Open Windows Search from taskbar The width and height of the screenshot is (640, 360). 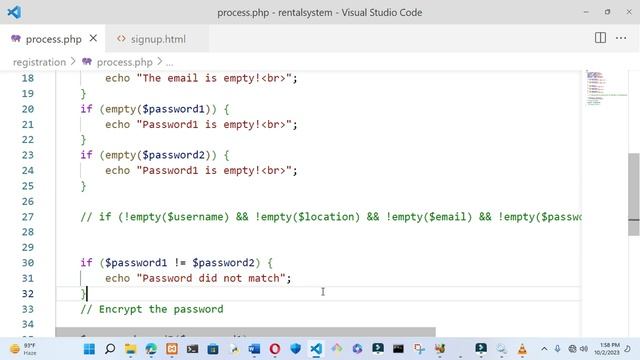110,349
